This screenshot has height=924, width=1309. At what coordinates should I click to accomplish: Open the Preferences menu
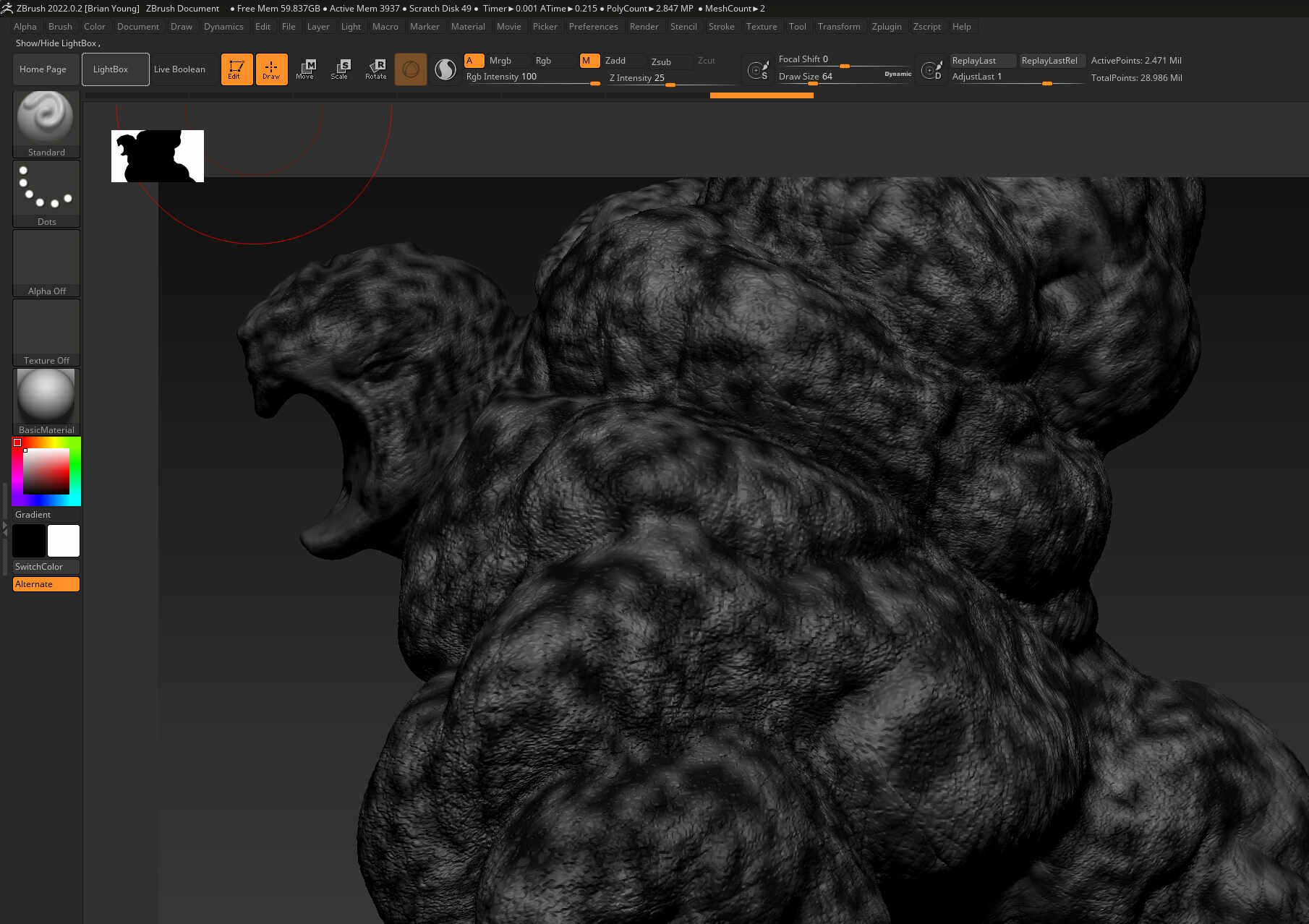click(x=593, y=27)
